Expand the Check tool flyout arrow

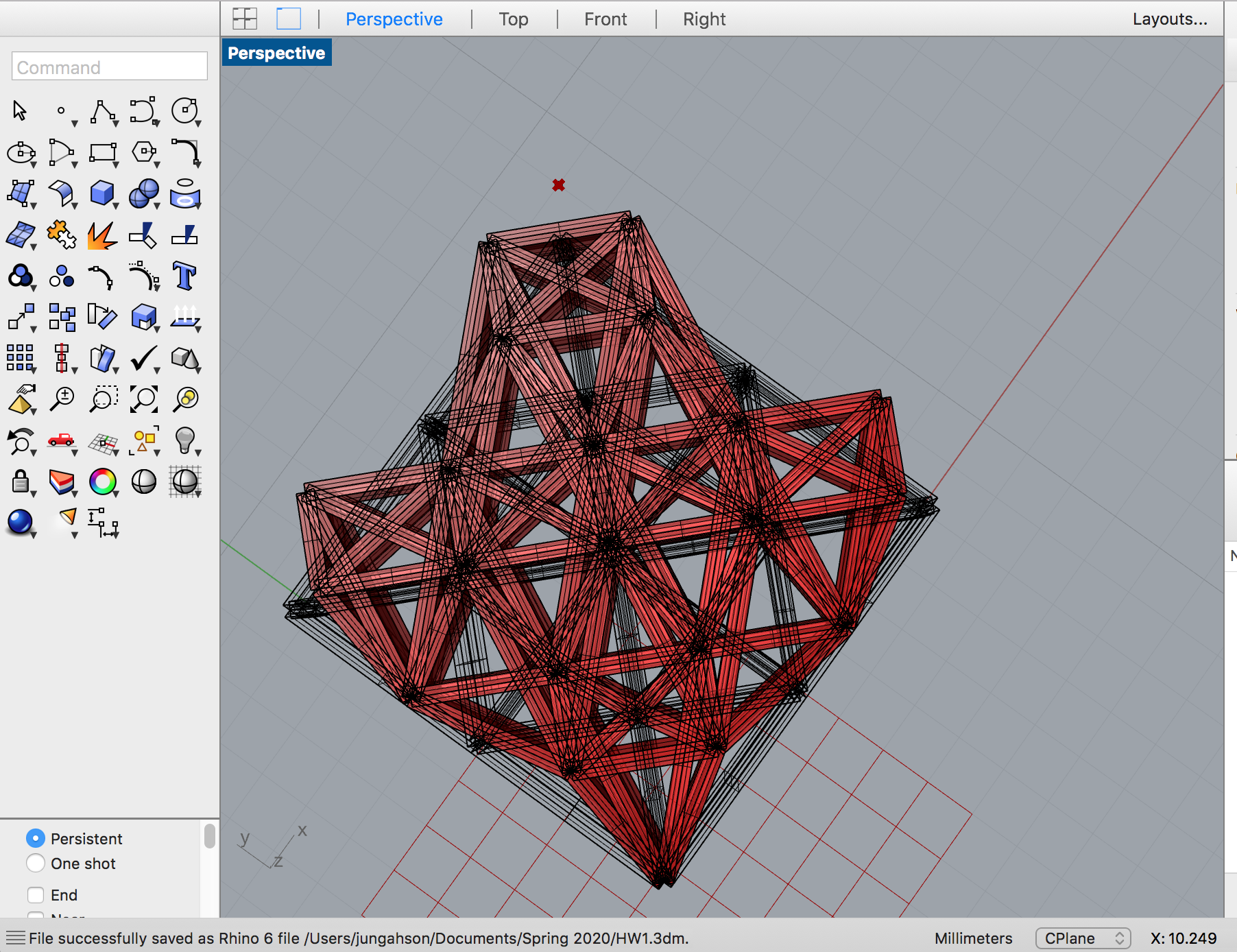[x=157, y=370]
